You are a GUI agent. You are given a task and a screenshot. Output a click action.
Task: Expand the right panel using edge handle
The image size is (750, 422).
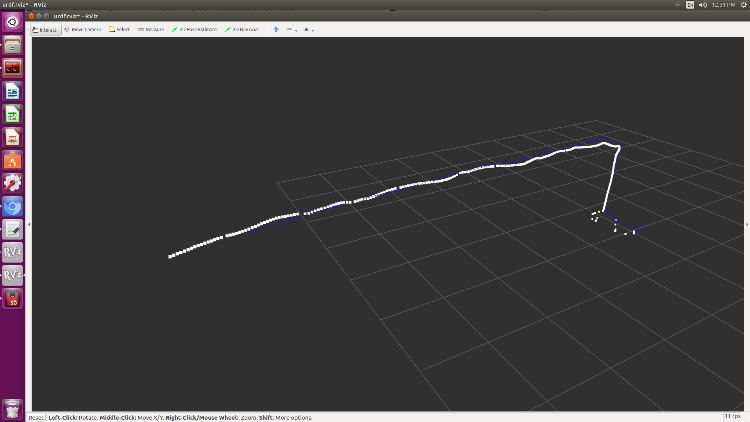coord(746,225)
